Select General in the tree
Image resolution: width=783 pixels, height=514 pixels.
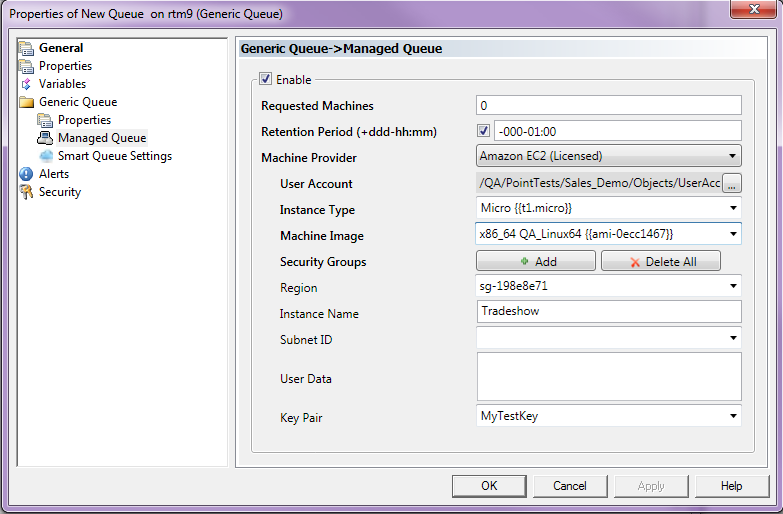(61, 48)
